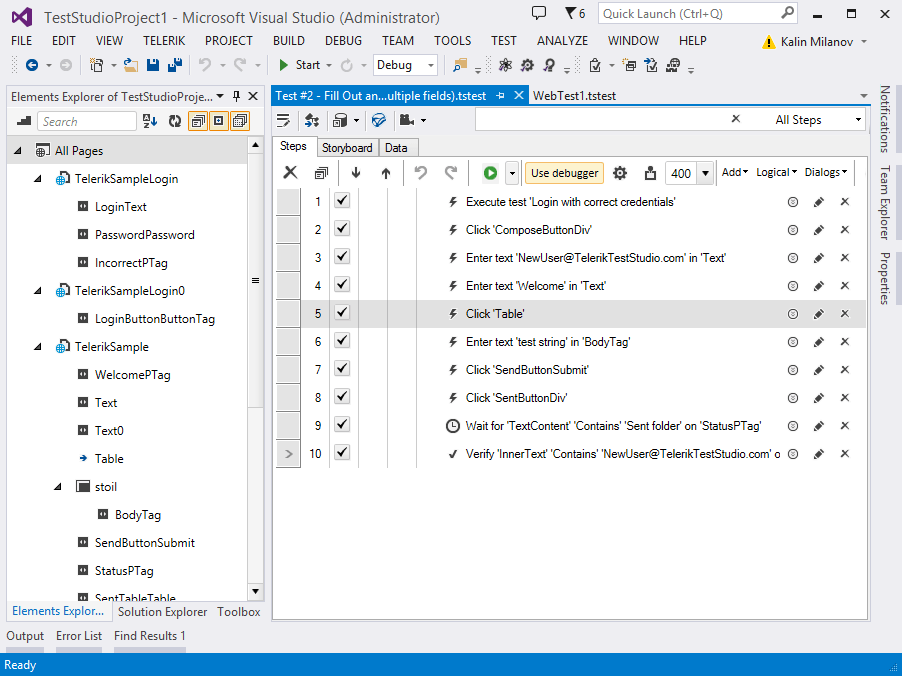Open the All Steps filter dropdown
The image size is (902, 676).
click(x=858, y=120)
